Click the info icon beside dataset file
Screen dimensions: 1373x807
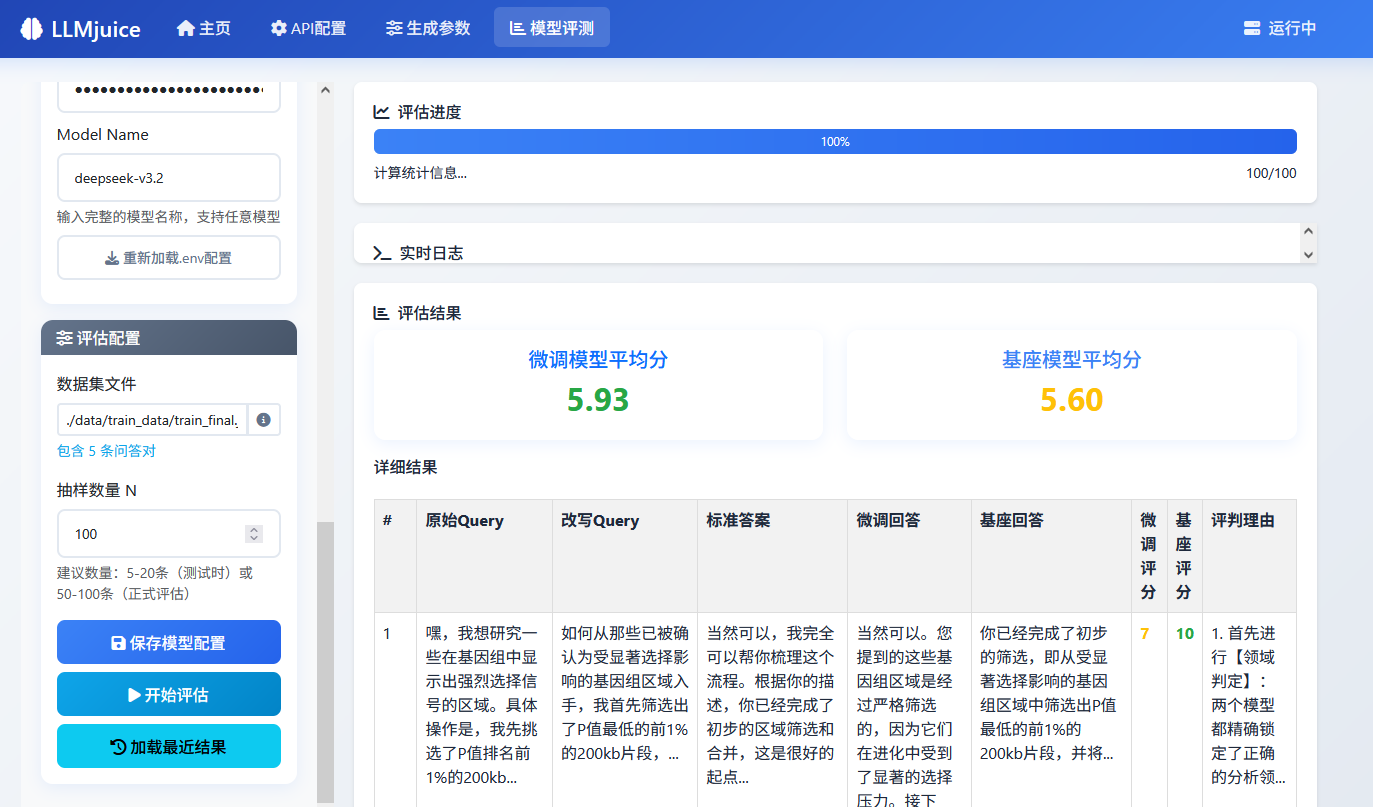click(264, 420)
